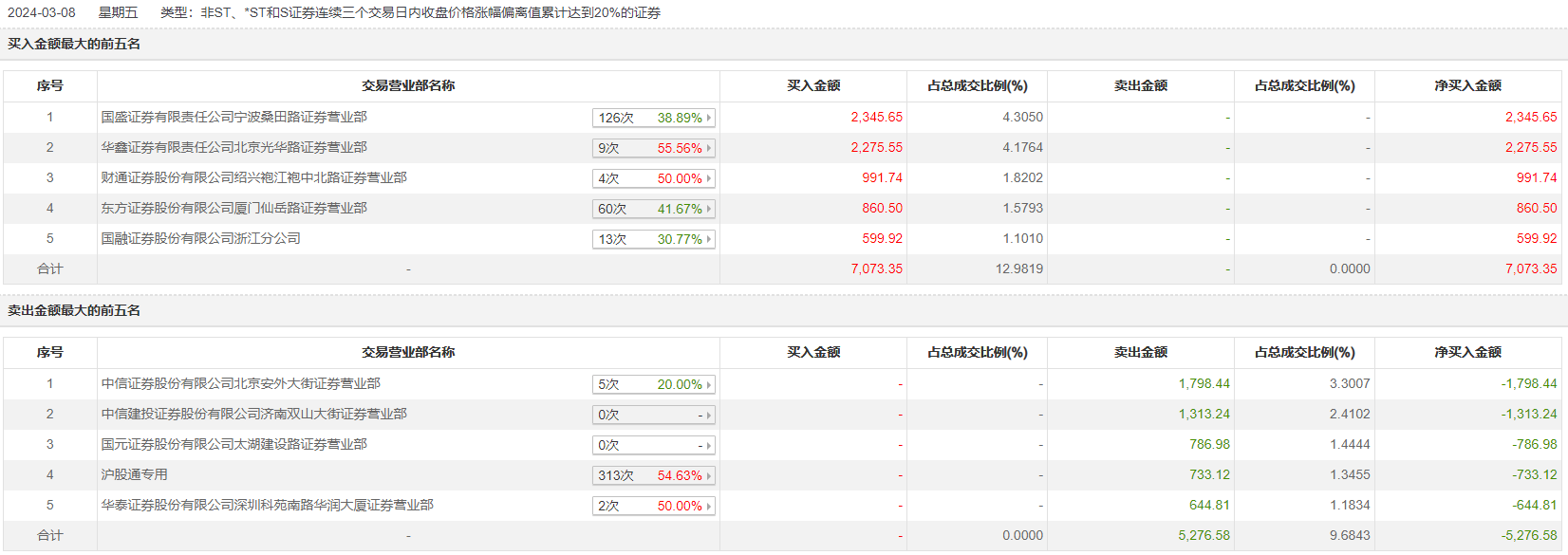Open 华鑫证券北京光华路证券营业部 link
The image size is (1568, 555).
click(234, 148)
